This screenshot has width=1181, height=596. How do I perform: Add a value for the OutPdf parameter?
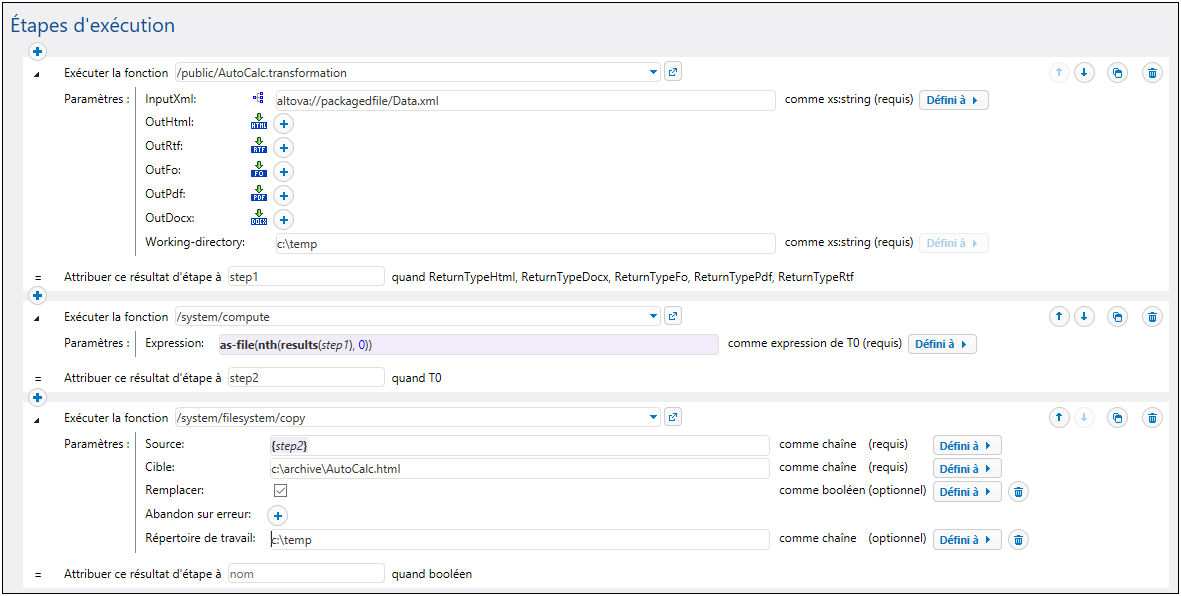[283, 196]
